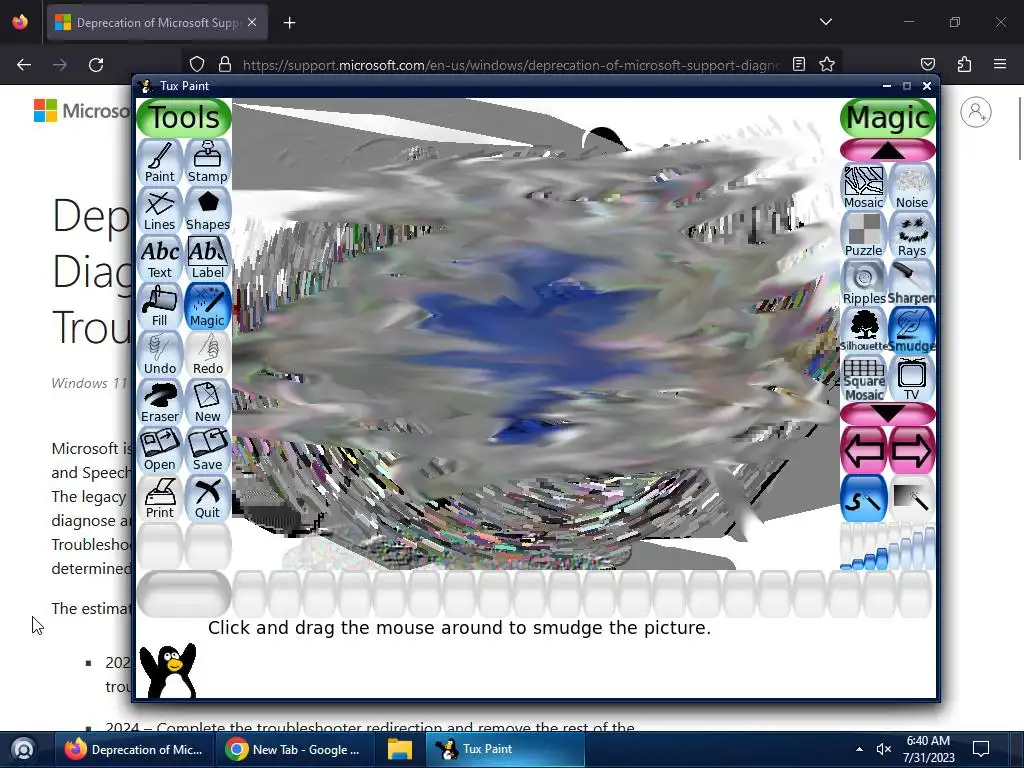This screenshot has width=1024, height=768.
Task: Choose the Rays magic effect
Action: [x=912, y=234]
